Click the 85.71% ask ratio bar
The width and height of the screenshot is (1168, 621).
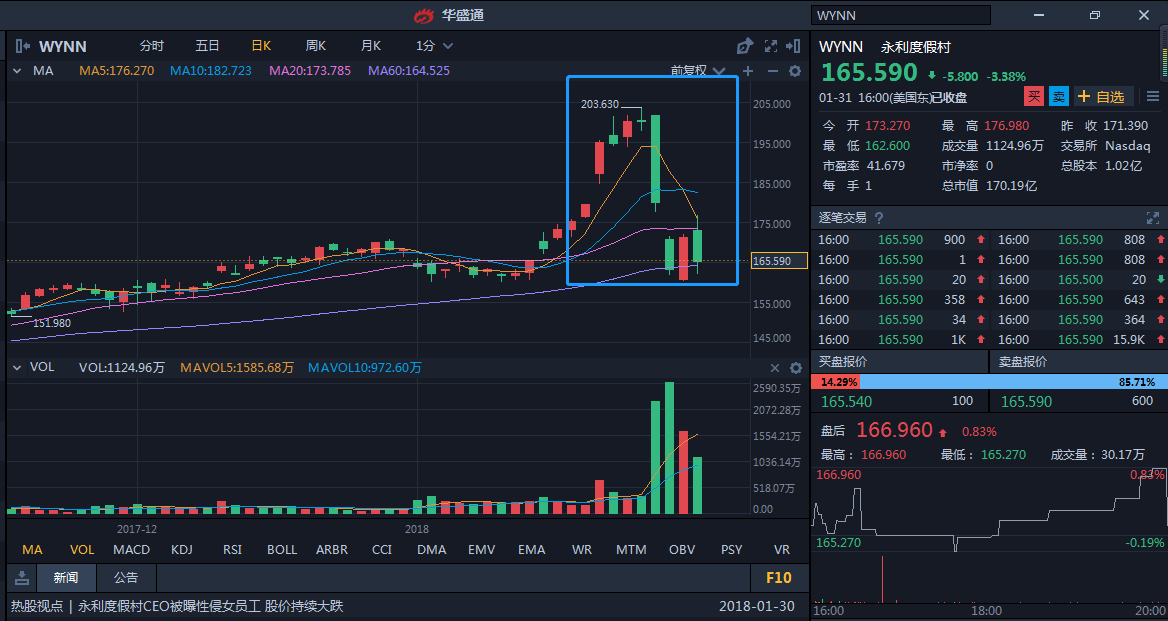(x=1013, y=382)
